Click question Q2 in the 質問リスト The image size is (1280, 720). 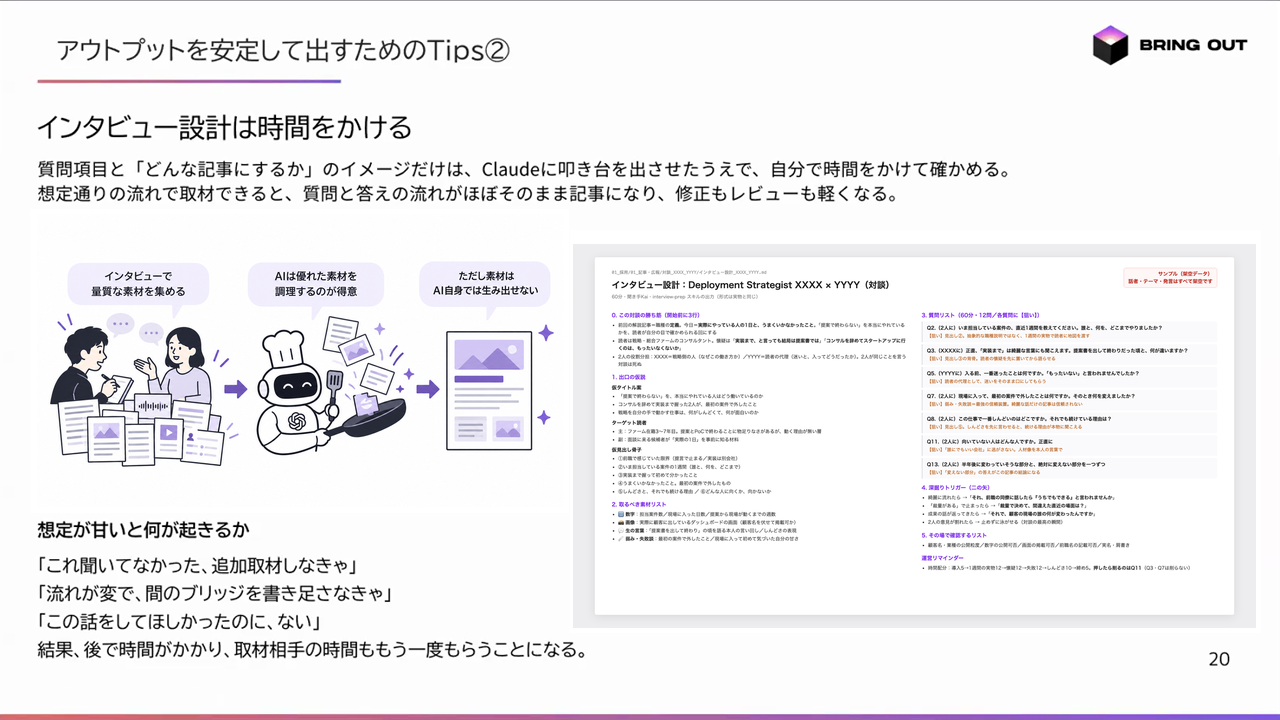point(1071,332)
